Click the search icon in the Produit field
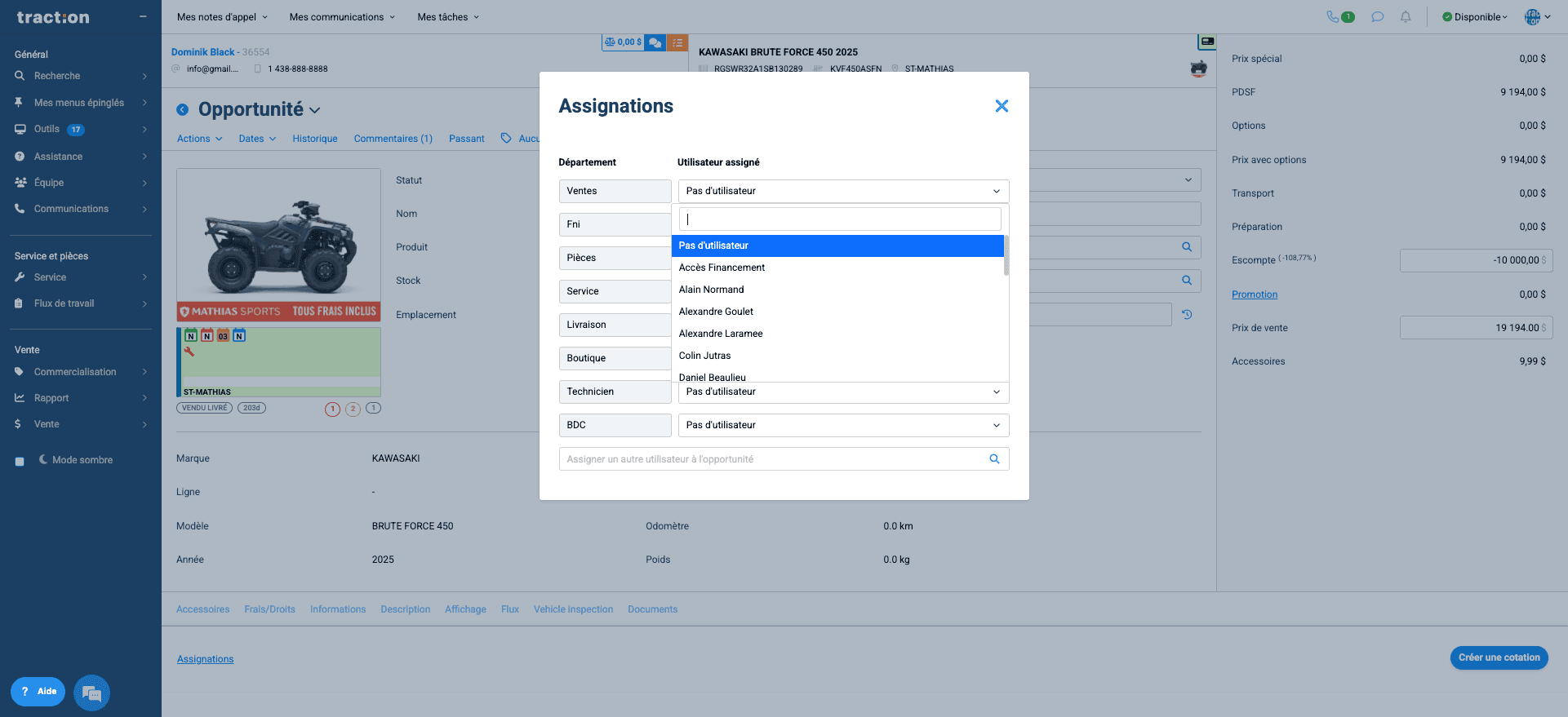 1187,247
